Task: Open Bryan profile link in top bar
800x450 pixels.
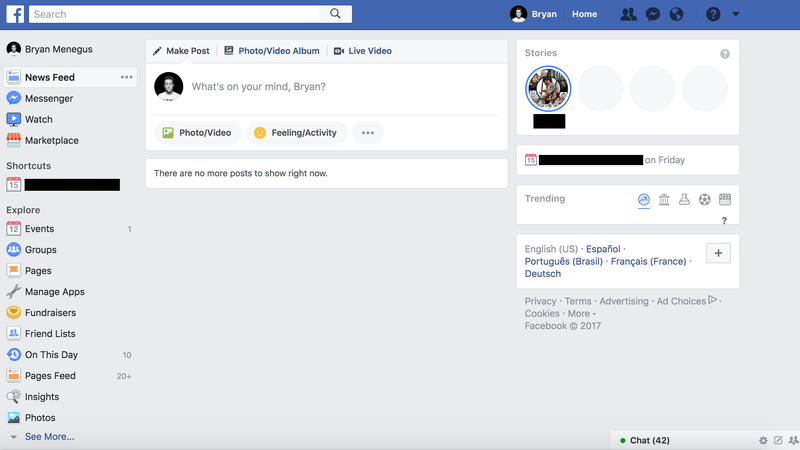Action: click(534, 14)
